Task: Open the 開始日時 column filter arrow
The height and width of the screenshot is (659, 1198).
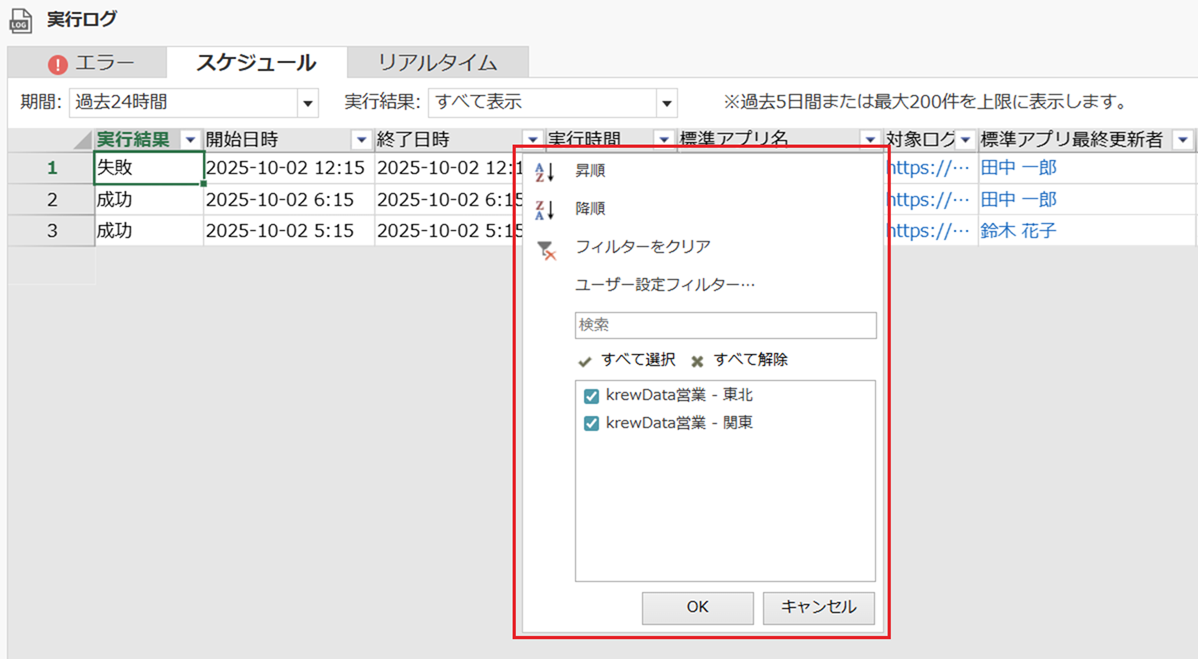Action: coord(361,141)
